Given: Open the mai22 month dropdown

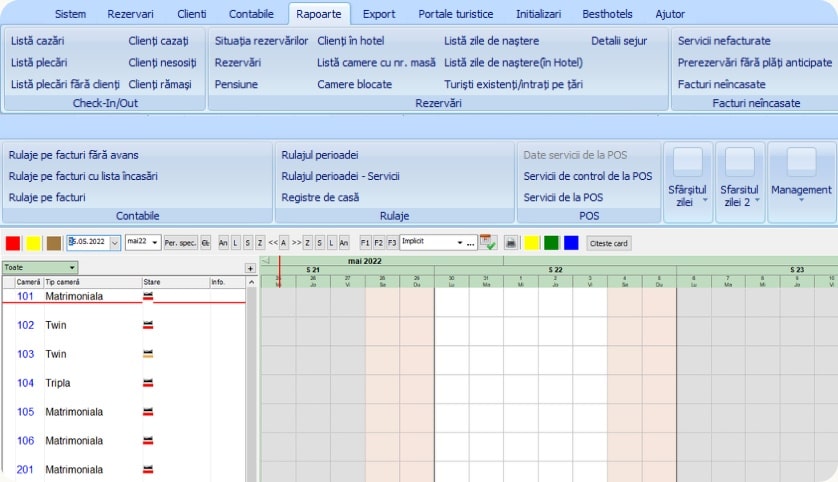Looking at the screenshot, I should point(155,243).
